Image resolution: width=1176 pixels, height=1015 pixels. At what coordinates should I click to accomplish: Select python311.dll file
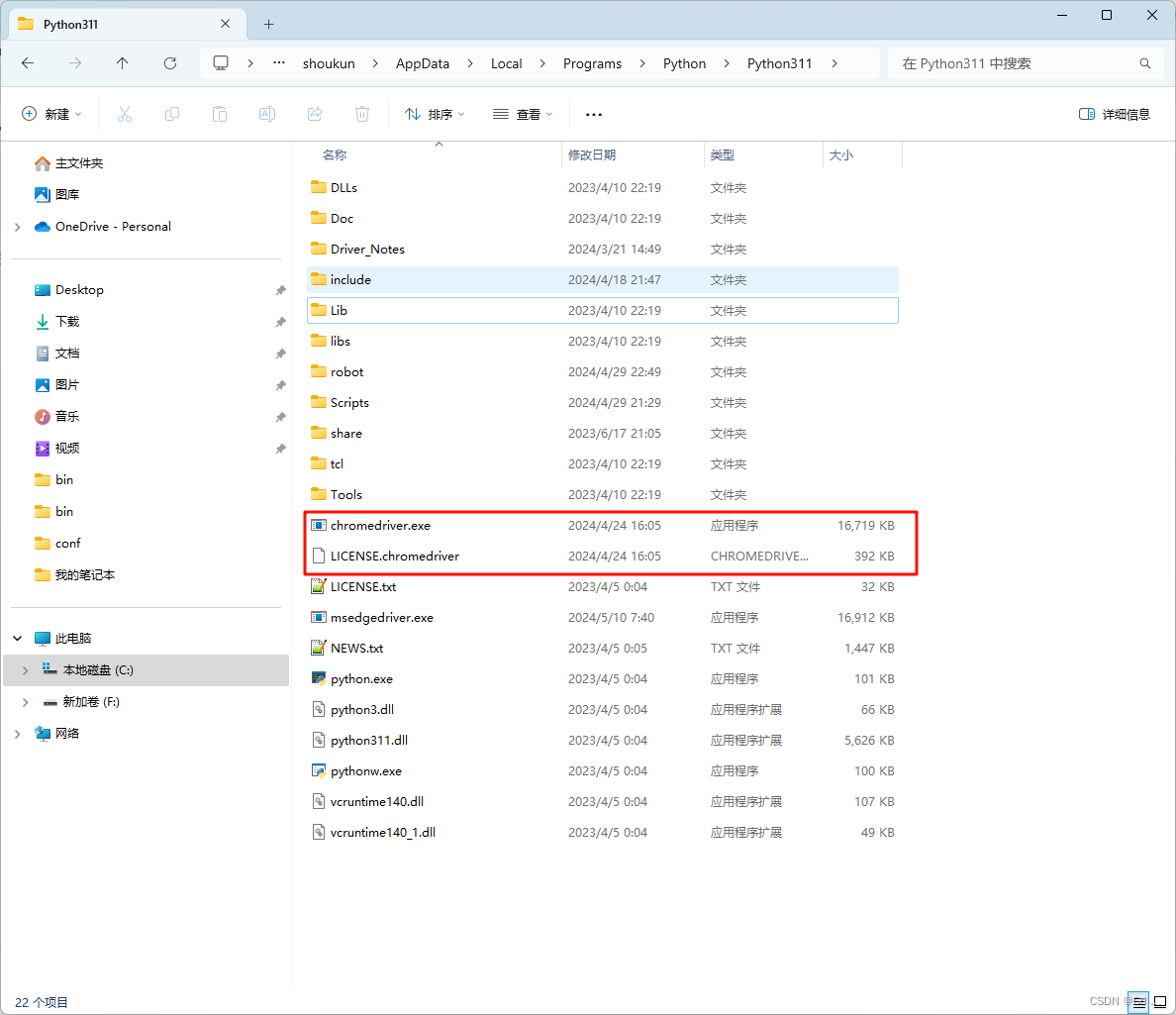click(x=602, y=740)
